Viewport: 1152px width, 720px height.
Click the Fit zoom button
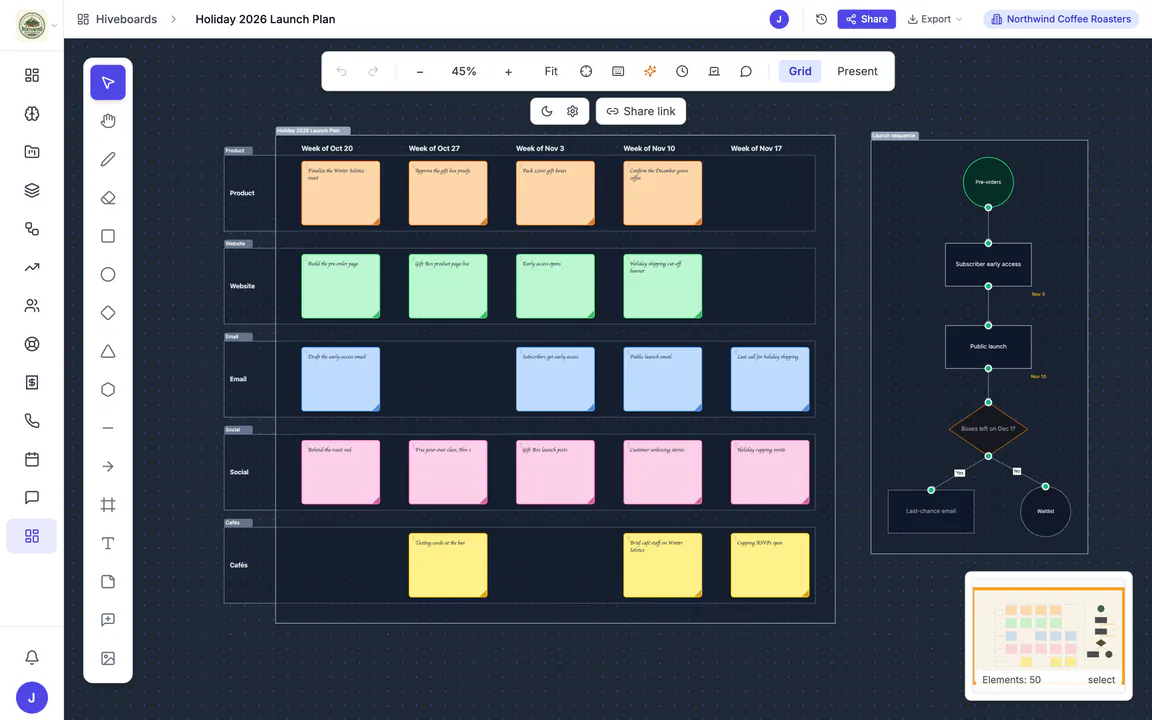pos(551,71)
